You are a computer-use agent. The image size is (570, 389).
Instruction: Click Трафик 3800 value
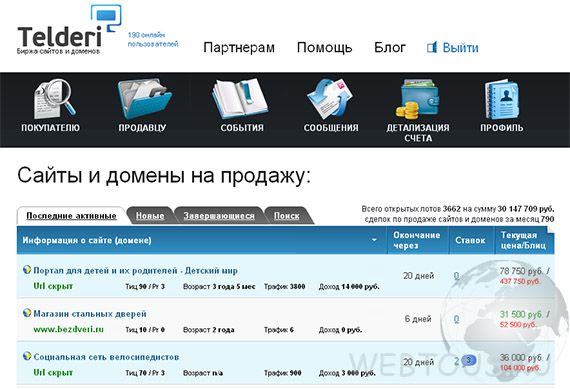tap(285, 286)
